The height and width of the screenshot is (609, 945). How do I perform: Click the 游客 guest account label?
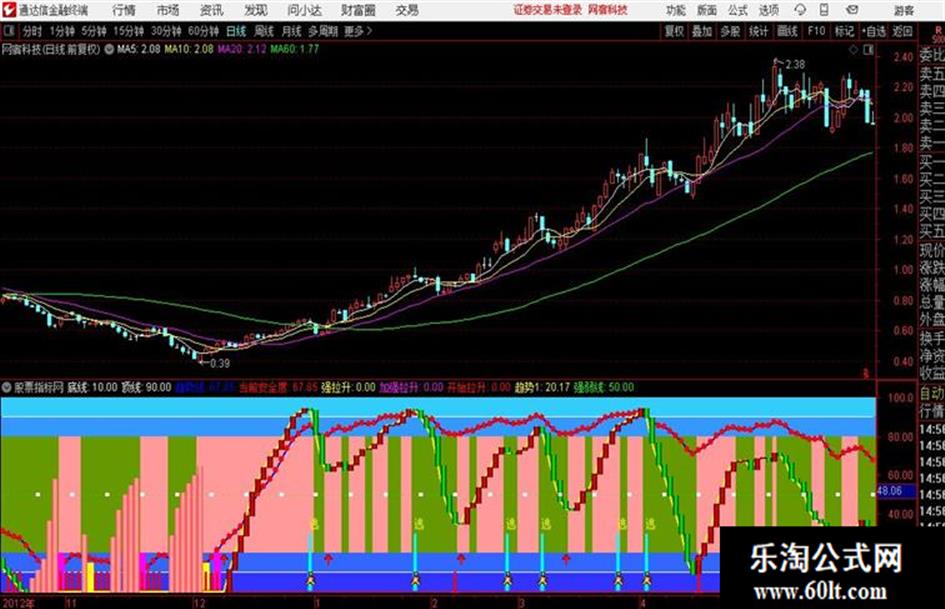point(903,10)
